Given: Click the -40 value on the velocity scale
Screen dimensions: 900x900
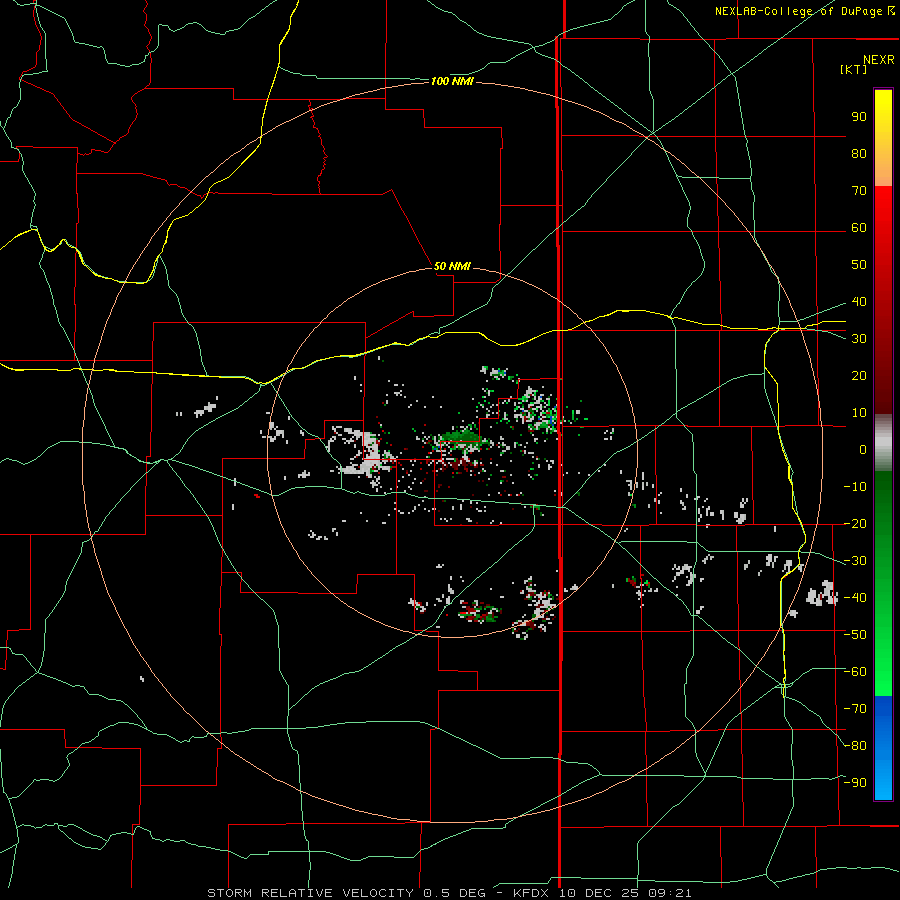Looking at the screenshot, I should coord(855,598).
